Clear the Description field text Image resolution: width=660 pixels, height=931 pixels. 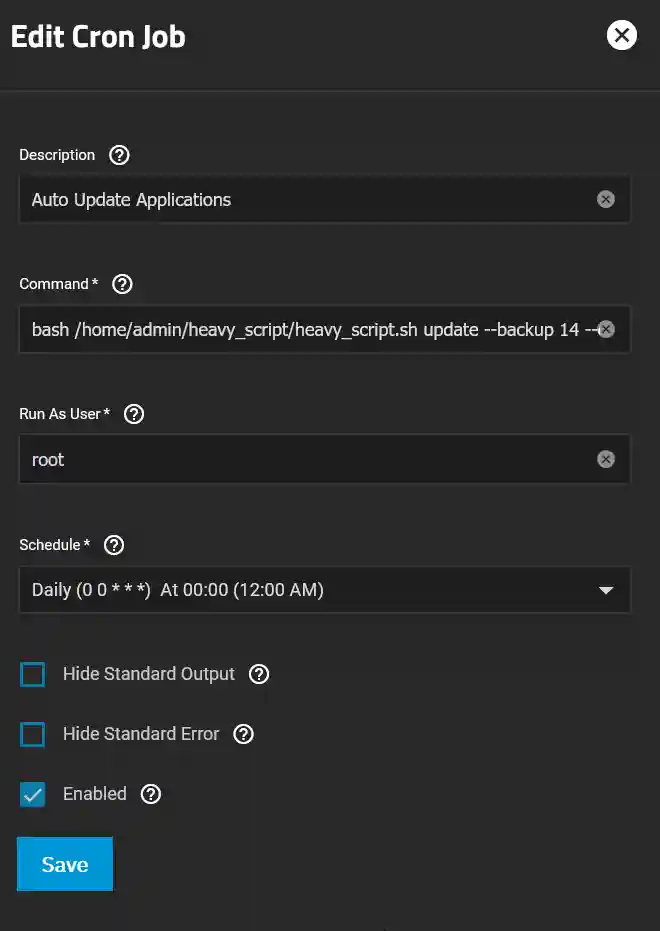(606, 199)
